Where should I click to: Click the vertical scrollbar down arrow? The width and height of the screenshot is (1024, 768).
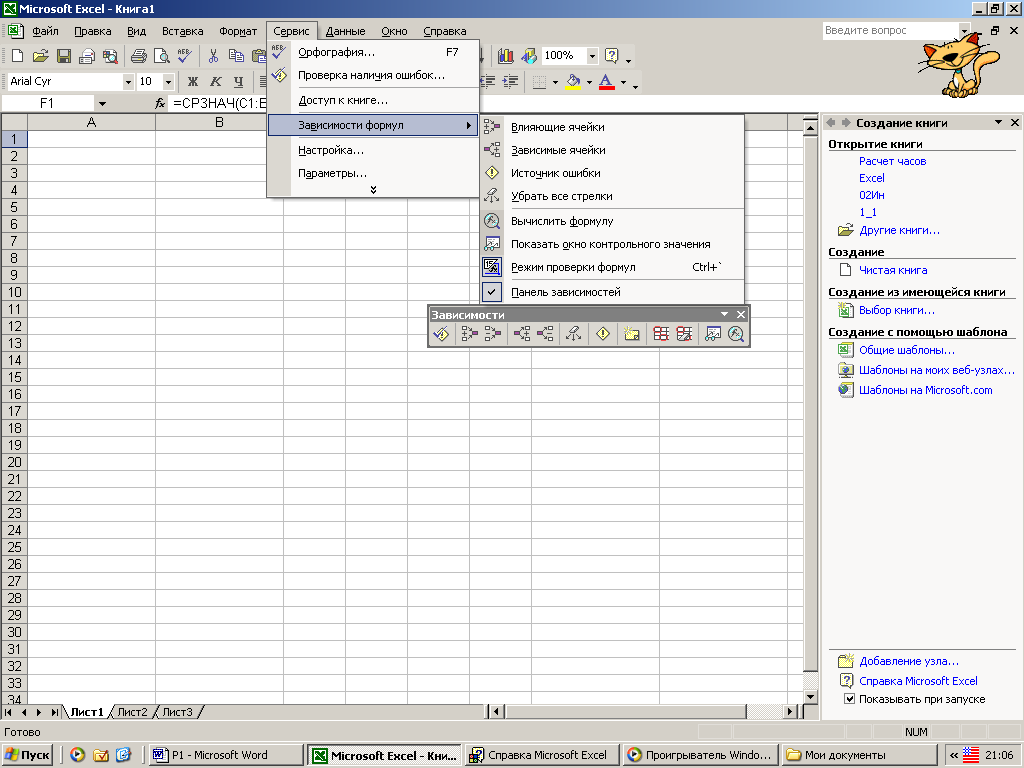[x=810, y=697]
